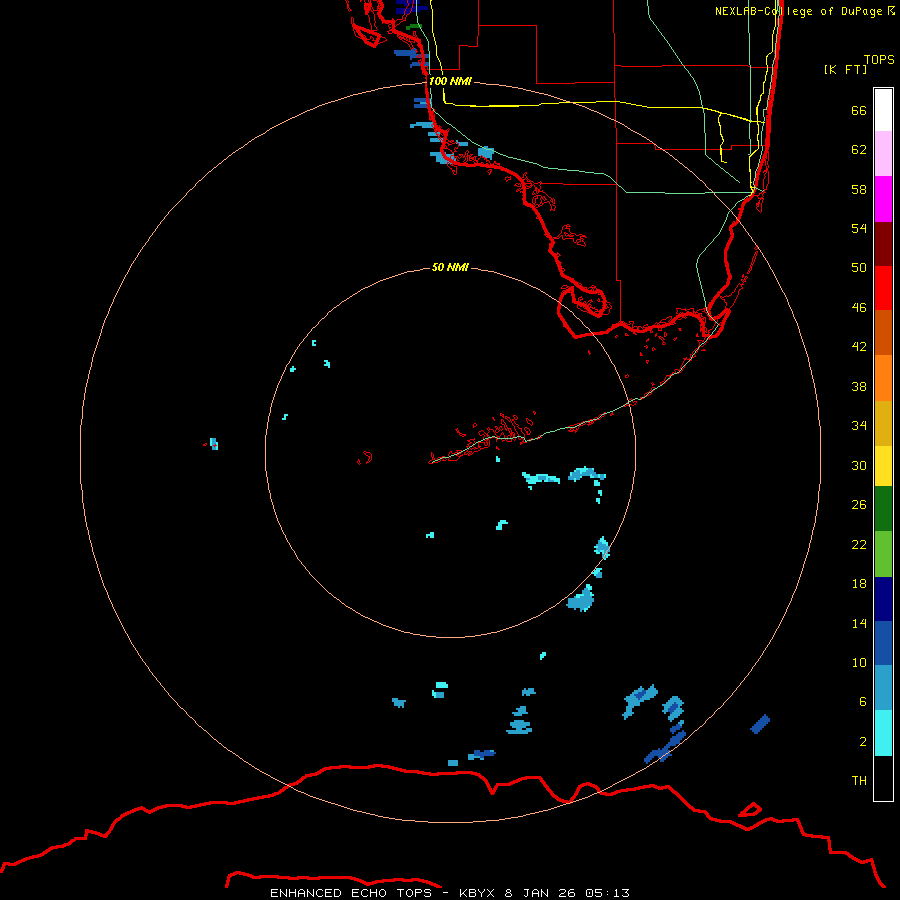Pick the light green legend swatch
Image resolution: width=900 pixels, height=900 pixels.
(883, 554)
